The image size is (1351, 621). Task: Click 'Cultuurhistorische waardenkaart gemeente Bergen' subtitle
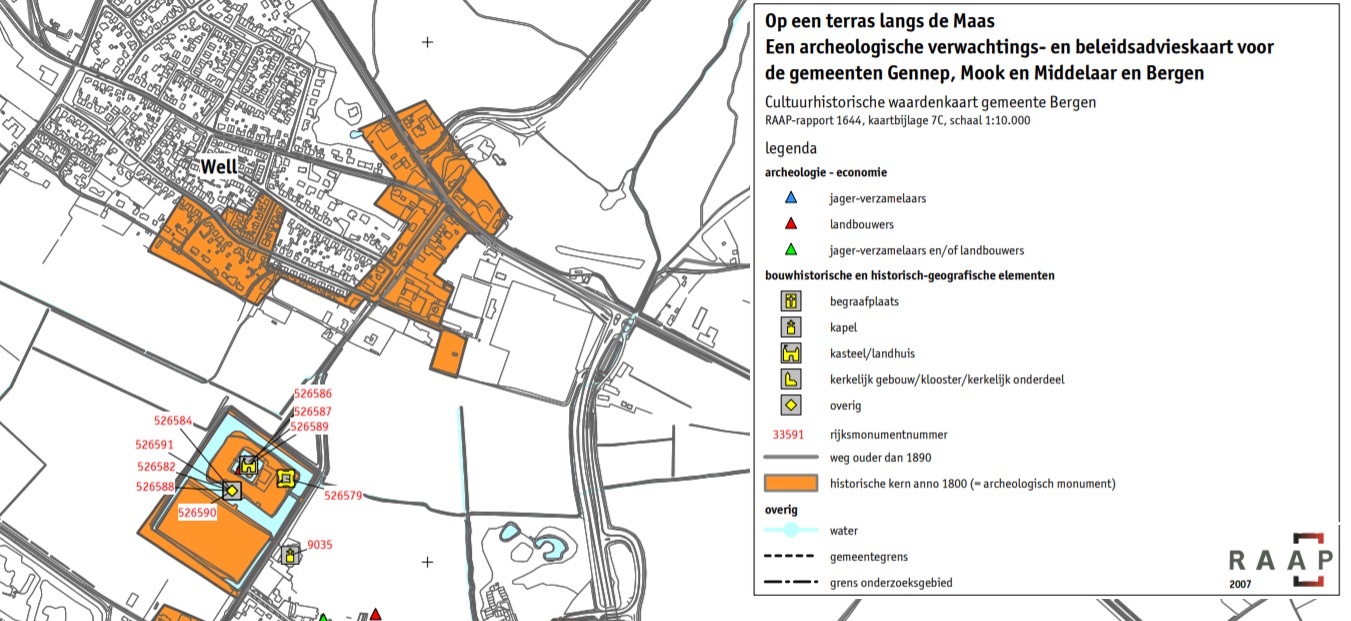(x=930, y=102)
